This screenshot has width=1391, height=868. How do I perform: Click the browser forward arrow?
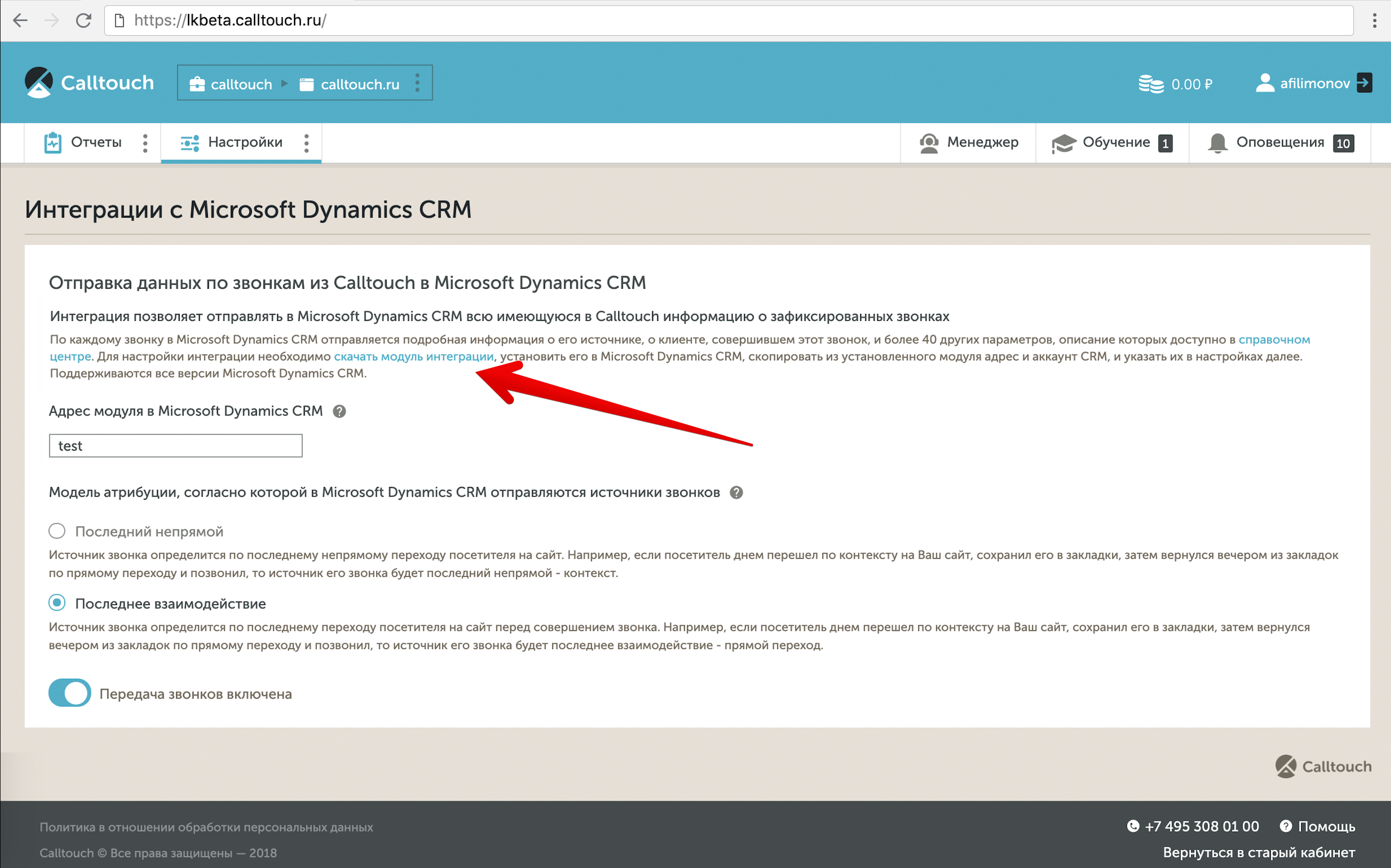[51, 21]
